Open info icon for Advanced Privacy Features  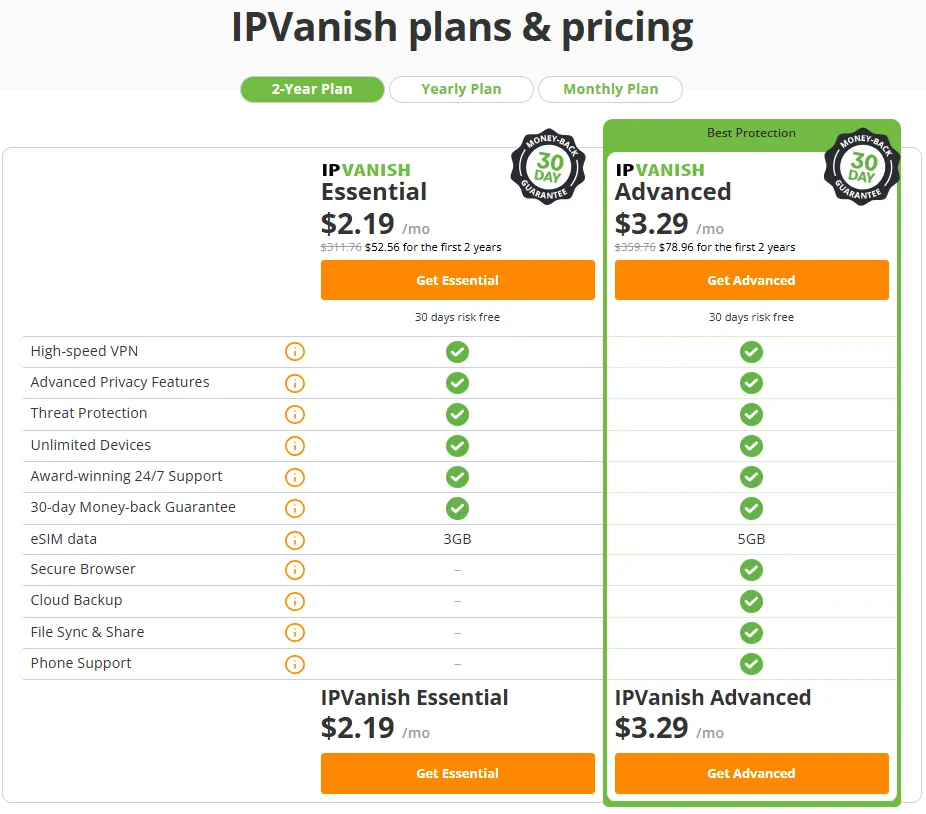tap(294, 383)
